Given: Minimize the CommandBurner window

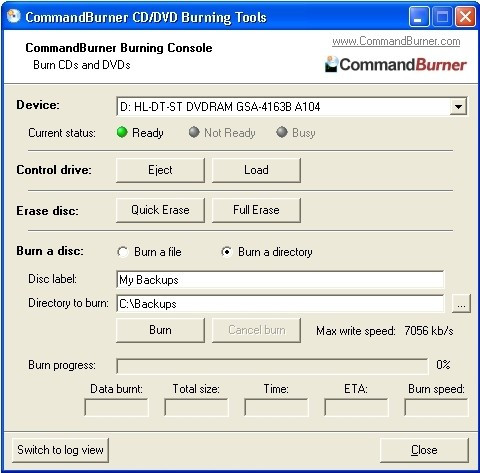Looking at the screenshot, I should tap(419, 16).
